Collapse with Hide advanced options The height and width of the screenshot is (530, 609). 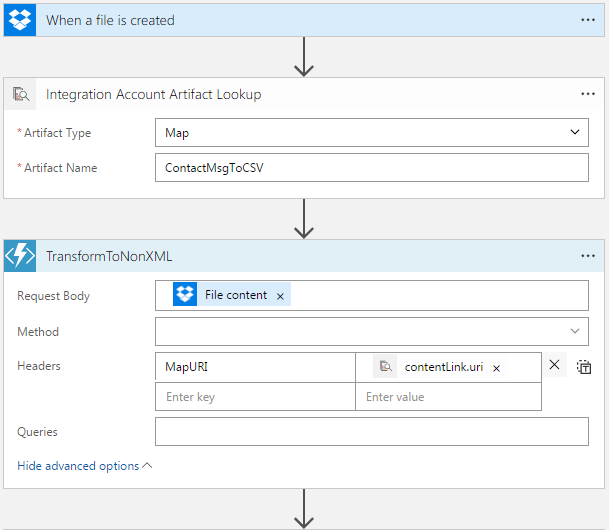coord(85,466)
